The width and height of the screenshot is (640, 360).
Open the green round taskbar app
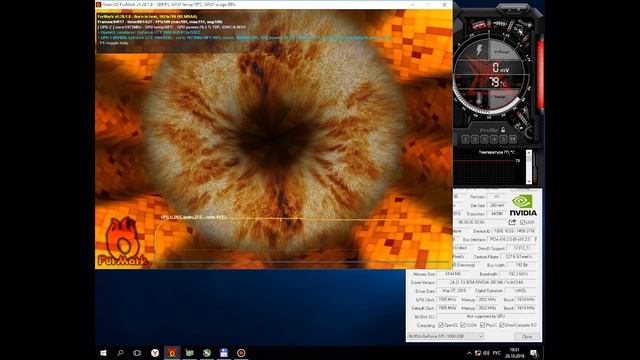[207, 353]
